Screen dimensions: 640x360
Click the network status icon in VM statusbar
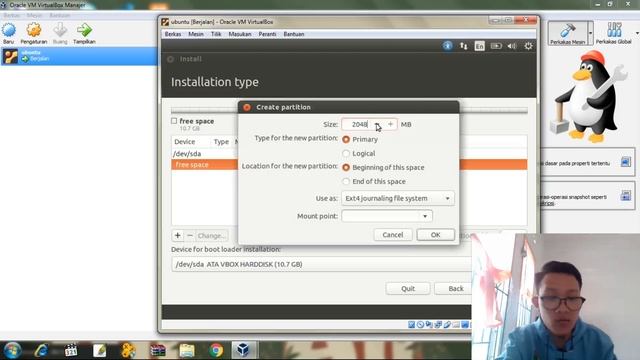pyautogui.click(x=438, y=325)
